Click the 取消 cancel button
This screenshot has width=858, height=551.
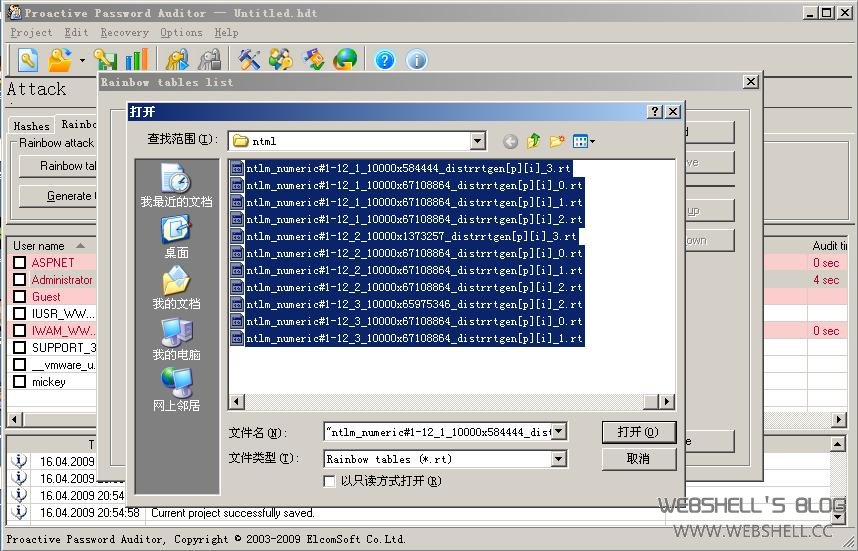pos(639,459)
